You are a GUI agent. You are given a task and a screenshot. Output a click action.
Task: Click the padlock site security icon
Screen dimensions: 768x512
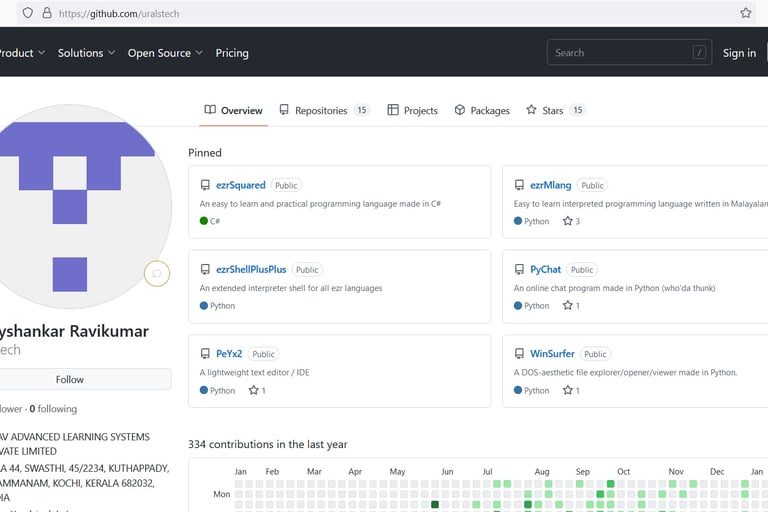pyautogui.click(x=47, y=13)
